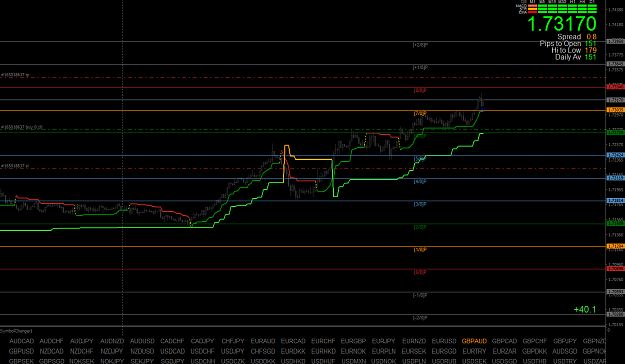This screenshot has width=625, height=364.
Task: Pick the EURDKK pair
Action: pyautogui.click(x=293, y=351)
